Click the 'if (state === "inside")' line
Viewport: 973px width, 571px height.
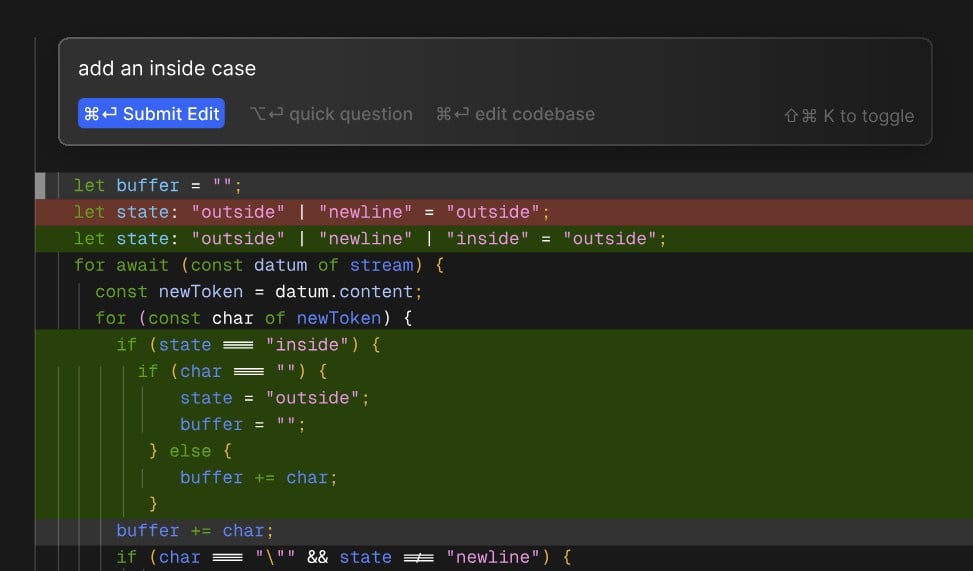click(248, 345)
